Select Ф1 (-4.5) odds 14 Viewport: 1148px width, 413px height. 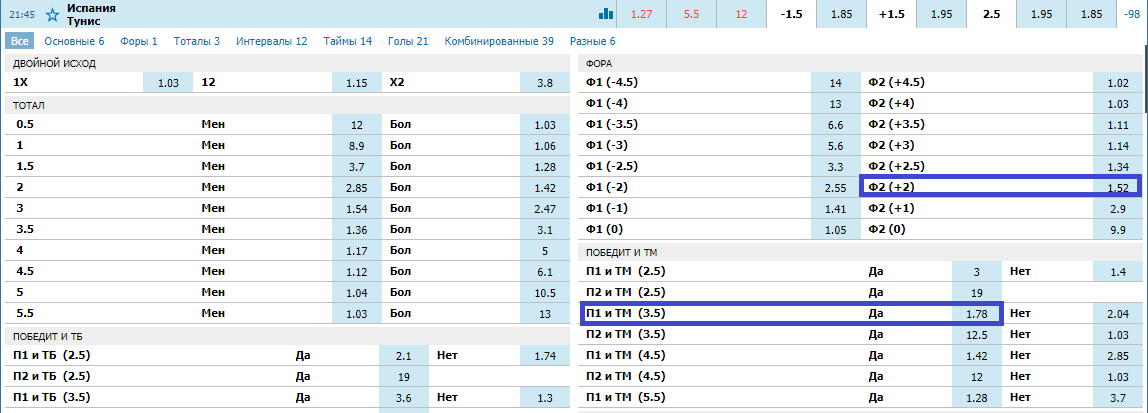coord(836,83)
